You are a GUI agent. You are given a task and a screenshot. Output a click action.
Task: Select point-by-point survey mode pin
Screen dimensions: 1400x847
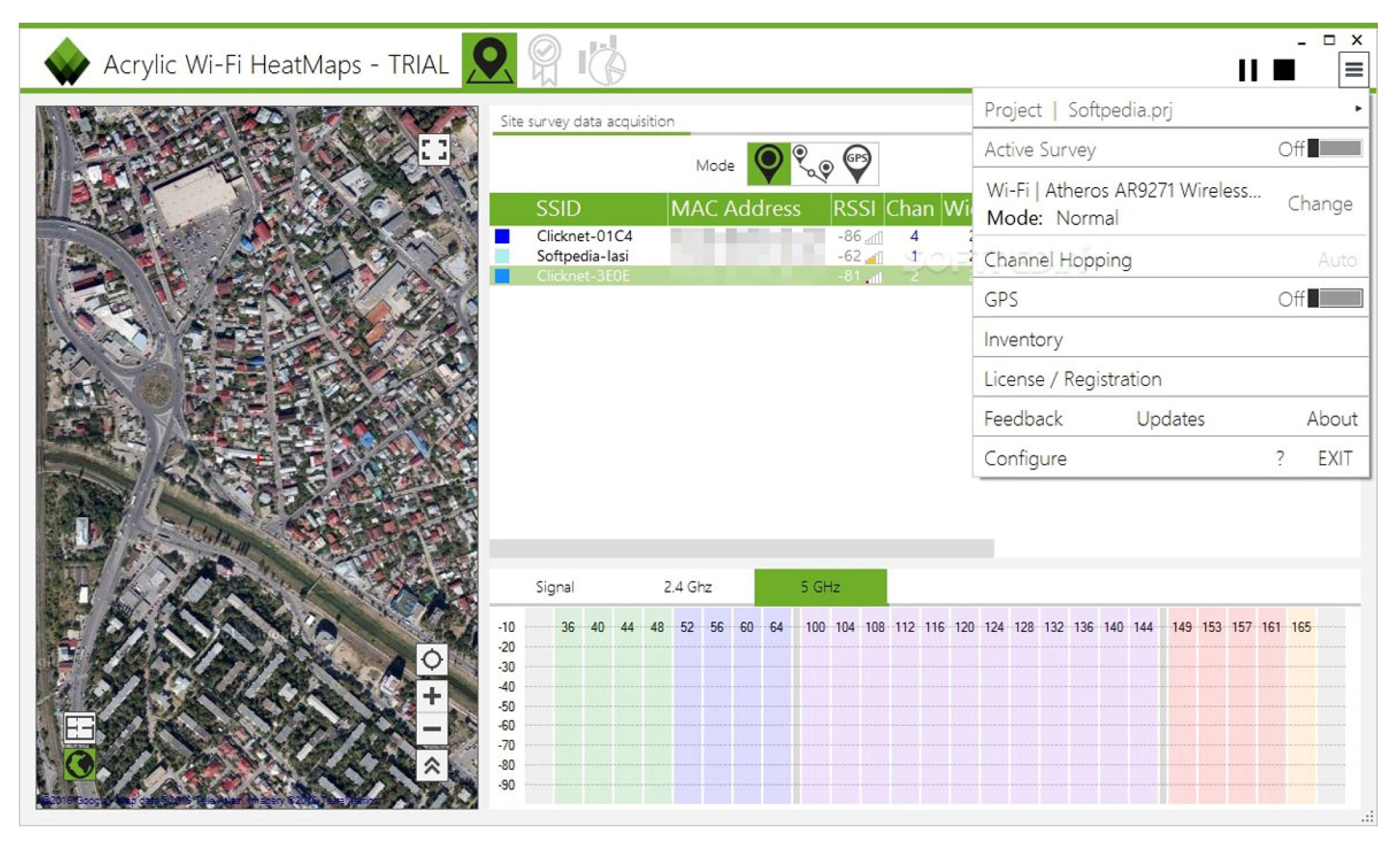click(x=768, y=164)
